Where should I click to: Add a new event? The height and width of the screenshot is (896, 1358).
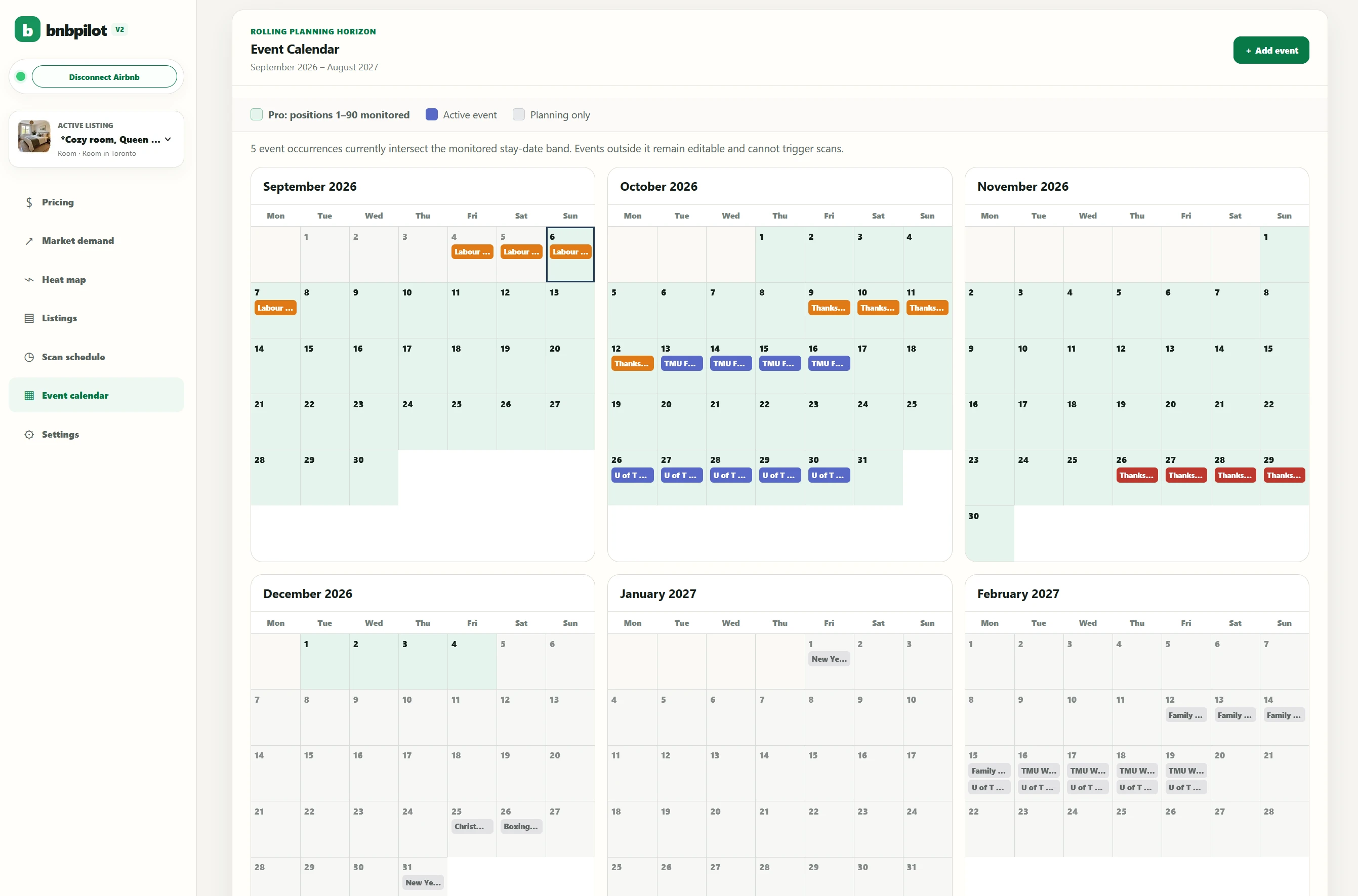[1270, 50]
